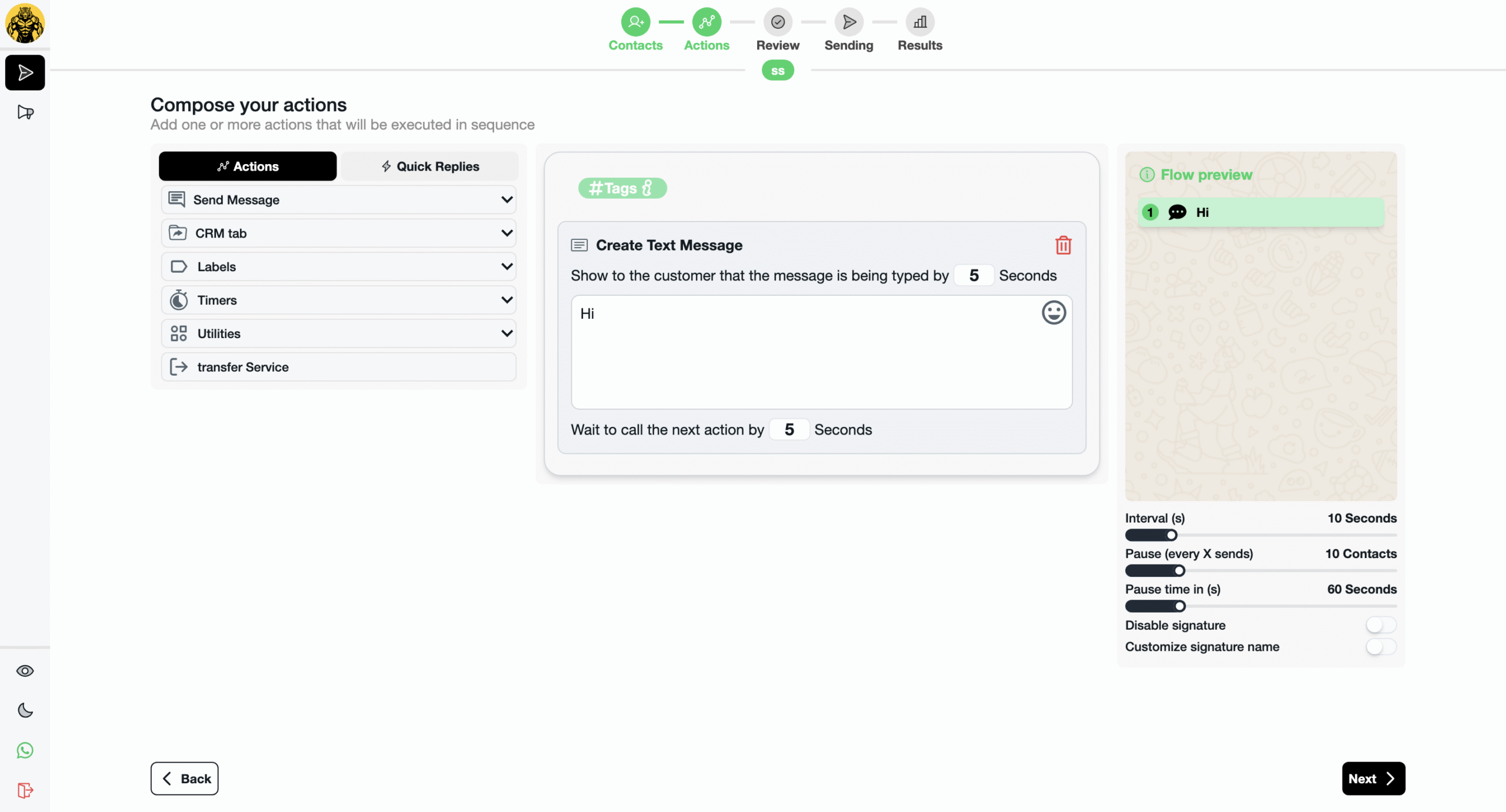Click the Results step chart icon

point(919,22)
